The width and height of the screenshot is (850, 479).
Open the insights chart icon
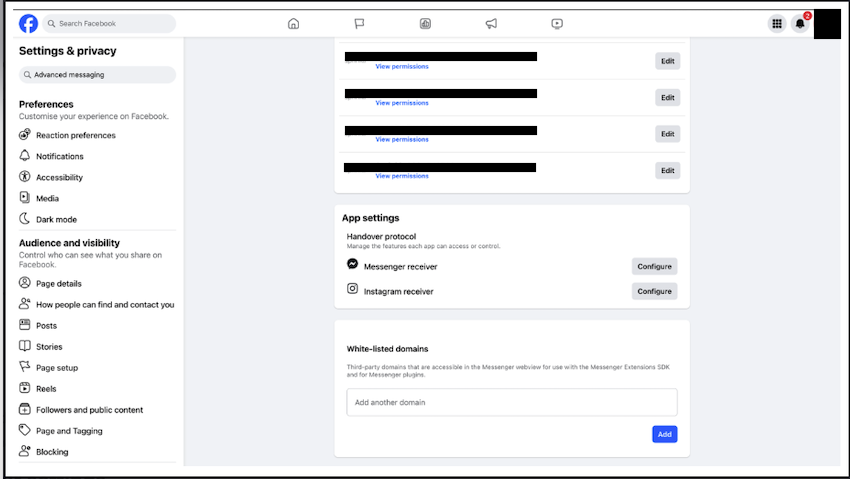pyautogui.click(x=425, y=24)
